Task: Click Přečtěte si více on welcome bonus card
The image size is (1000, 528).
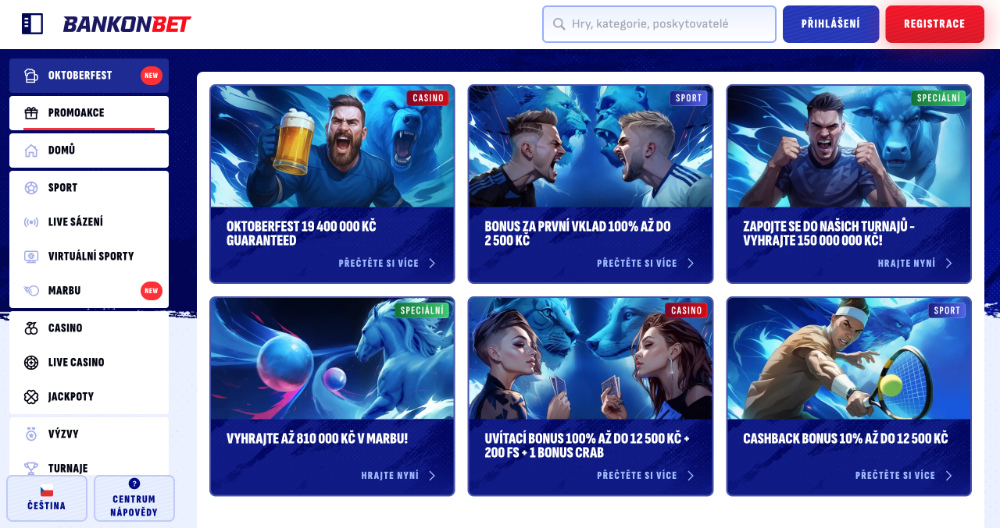Action: click(636, 476)
